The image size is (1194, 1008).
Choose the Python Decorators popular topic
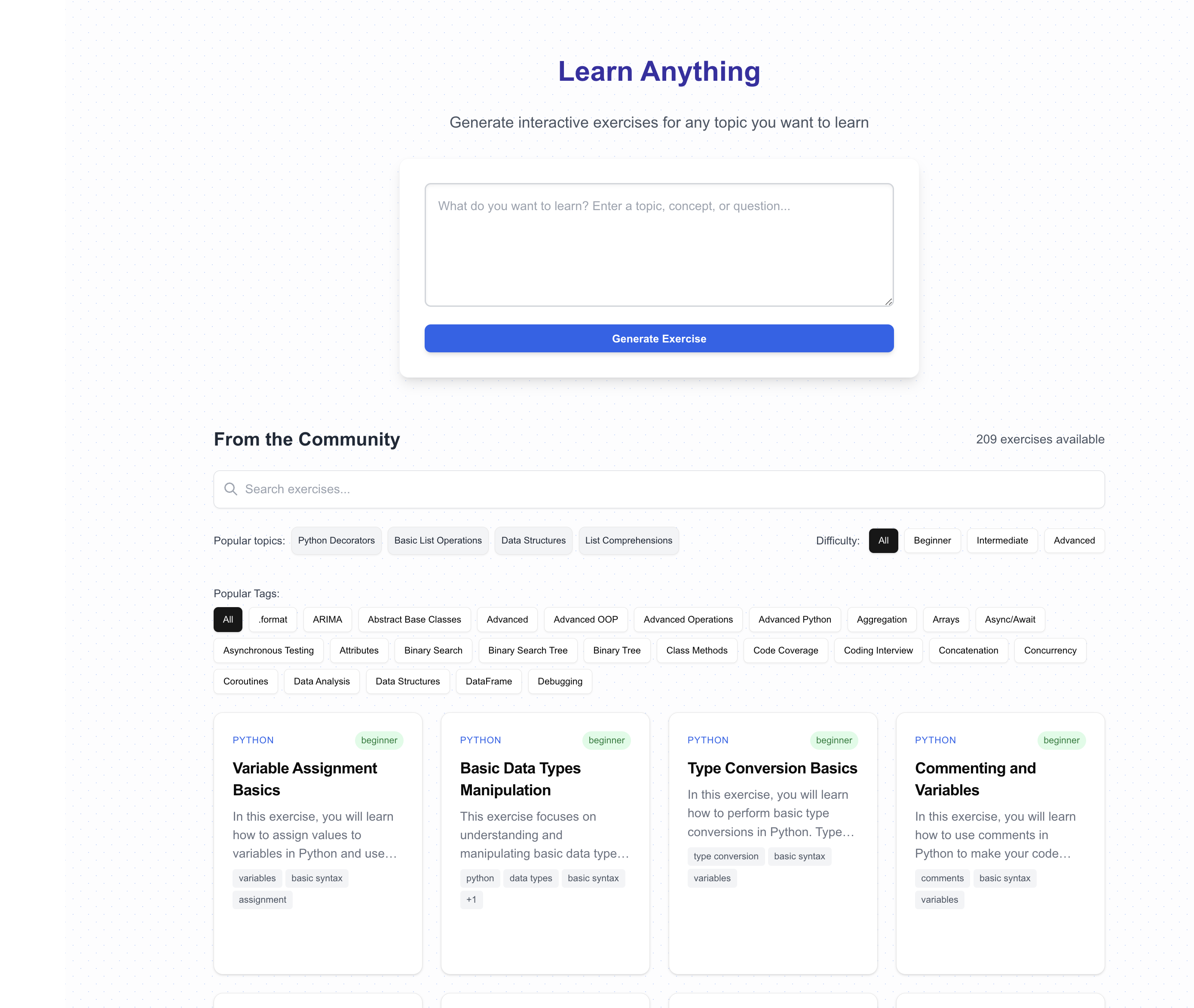click(336, 541)
